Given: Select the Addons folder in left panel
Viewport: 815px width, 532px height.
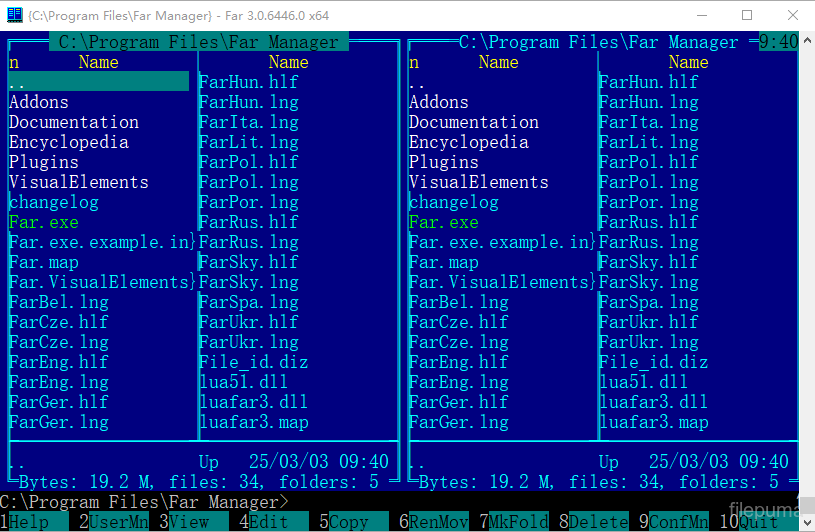Looking at the screenshot, I should pos(39,102).
